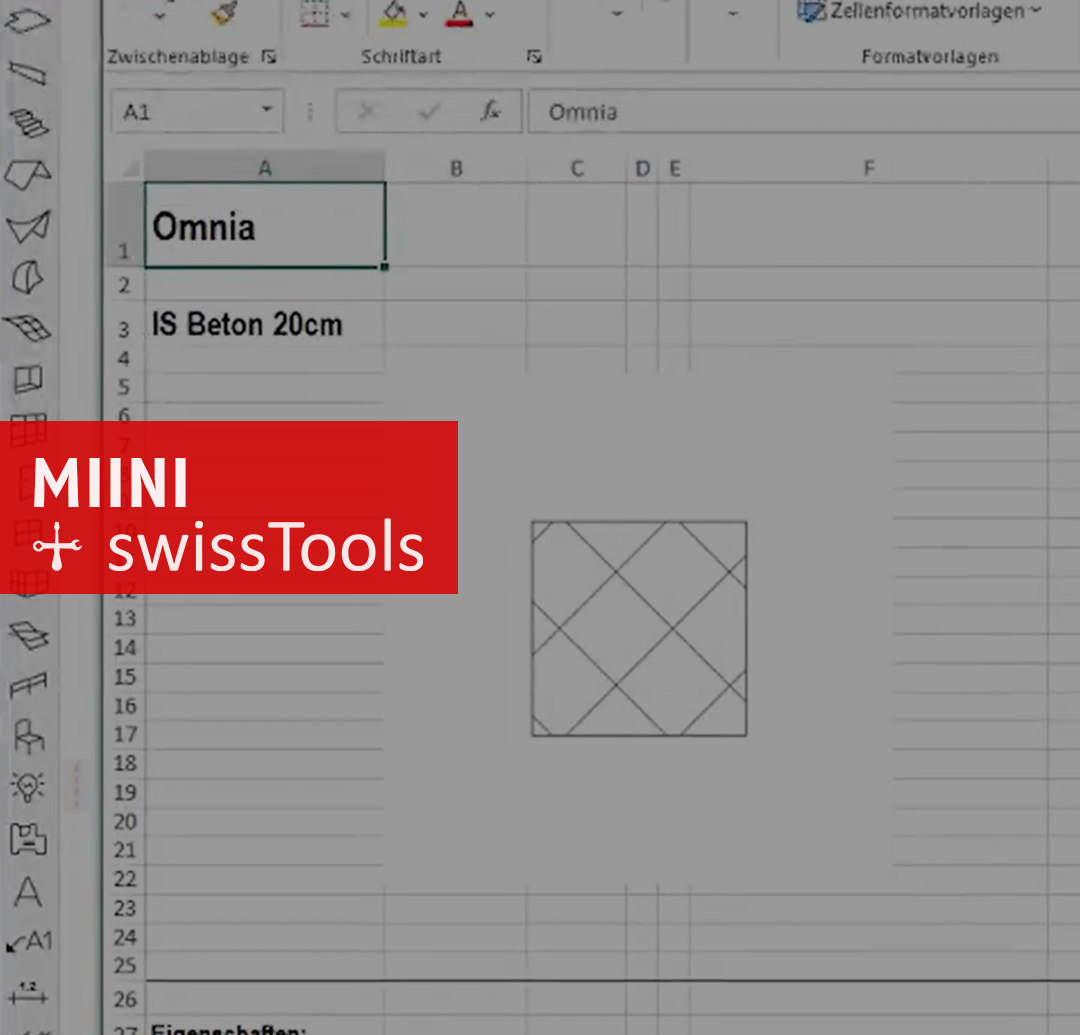Select the dimension line tool

28,993
